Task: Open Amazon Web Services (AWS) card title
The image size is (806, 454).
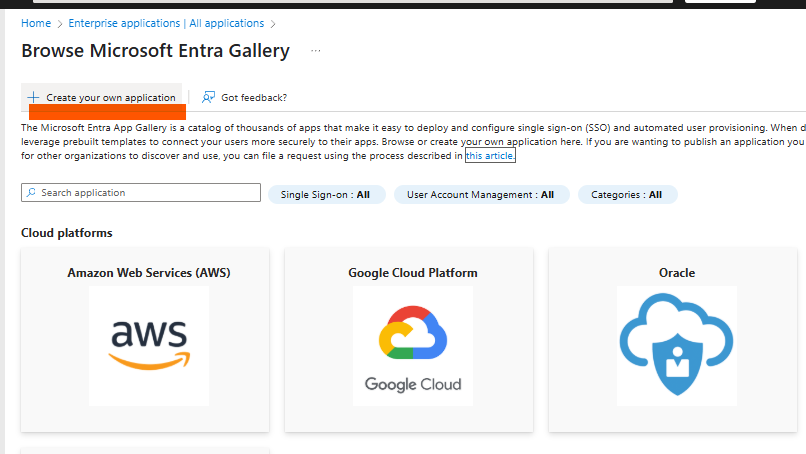Action: coord(149,273)
